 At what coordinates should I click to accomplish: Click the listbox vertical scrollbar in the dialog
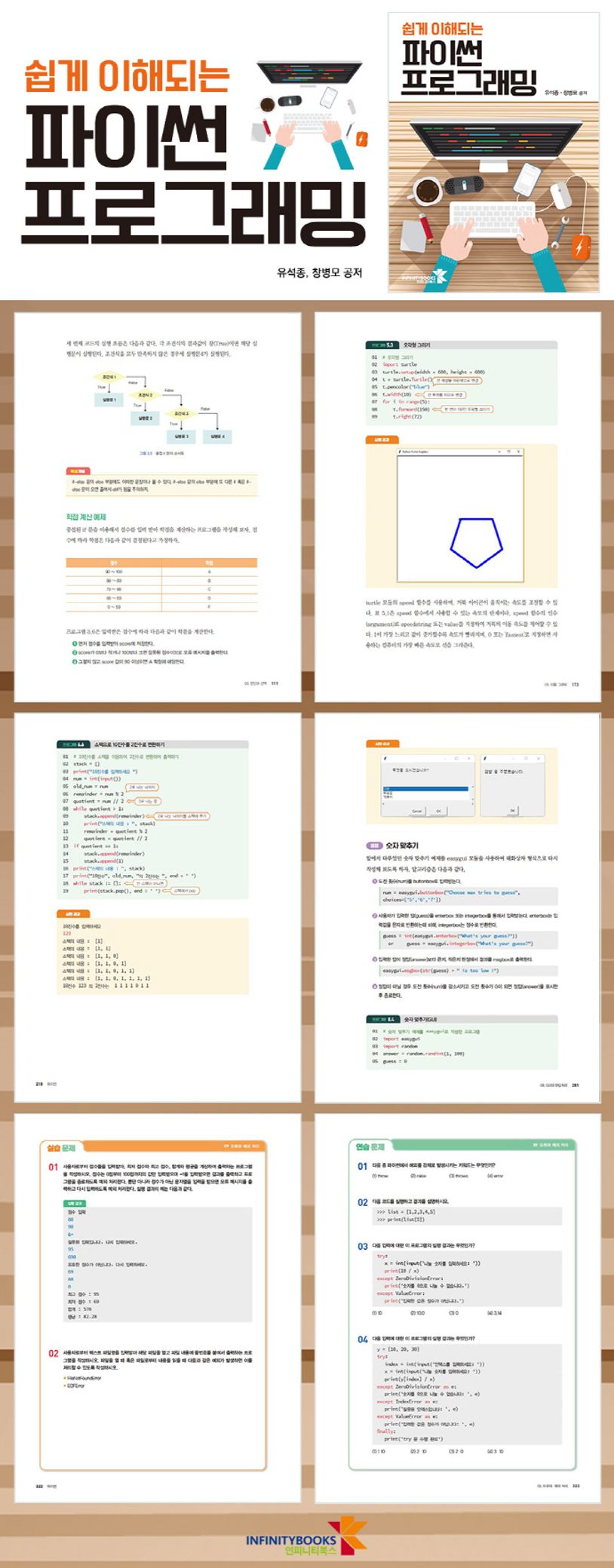tap(471, 793)
